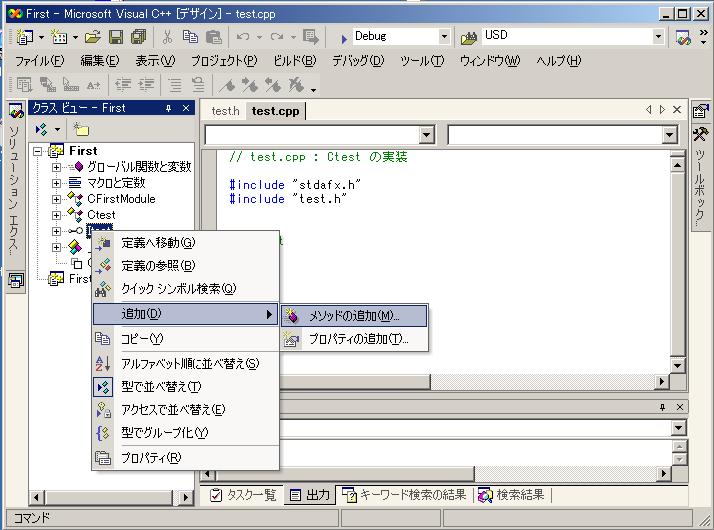The image size is (714, 530).
Task: Pin the Class View panel
Action: tap(168, 108)
